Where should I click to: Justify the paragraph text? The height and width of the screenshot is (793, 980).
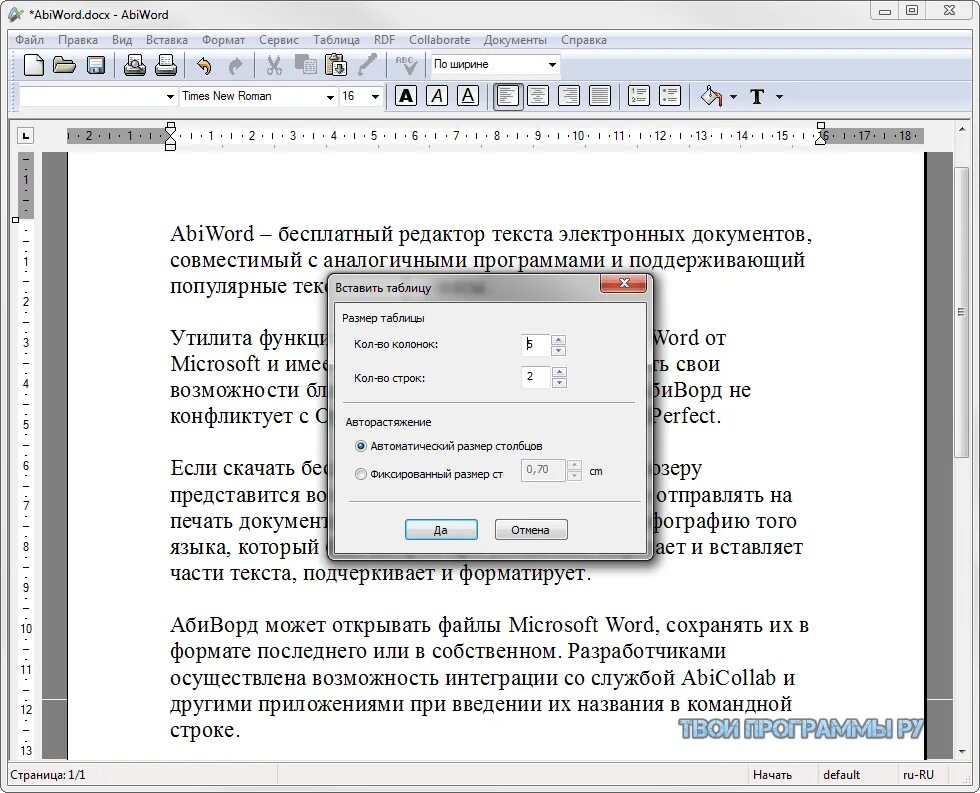(x=599, y=96)
